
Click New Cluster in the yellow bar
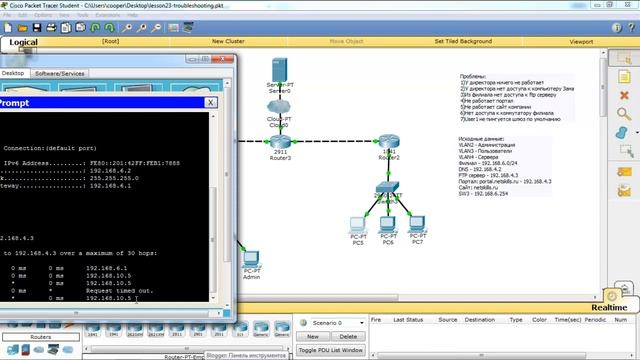pyautogui.click(x=228, y=41)
